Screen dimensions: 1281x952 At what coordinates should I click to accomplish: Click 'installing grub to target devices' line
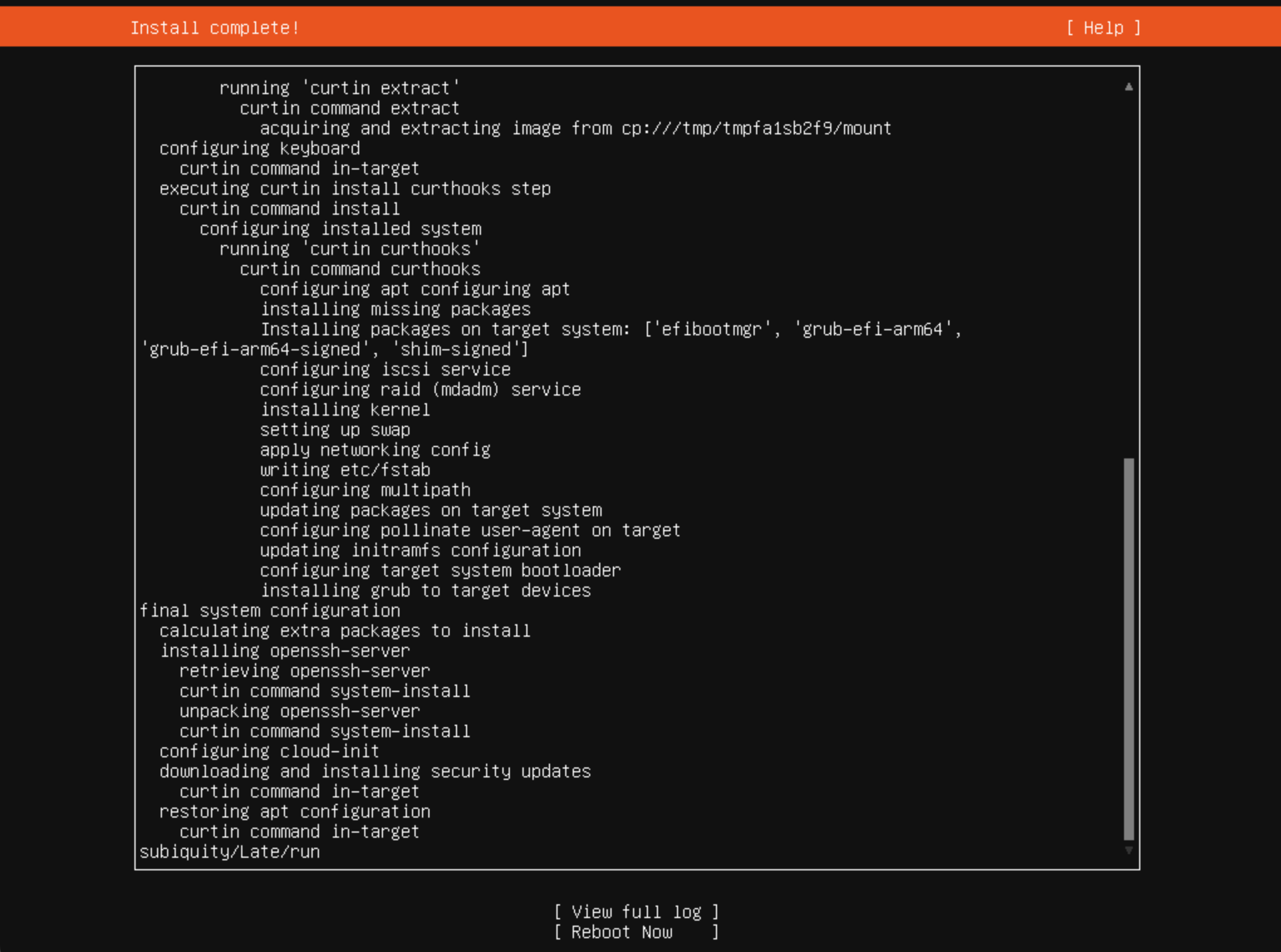[x=426, y=590]
